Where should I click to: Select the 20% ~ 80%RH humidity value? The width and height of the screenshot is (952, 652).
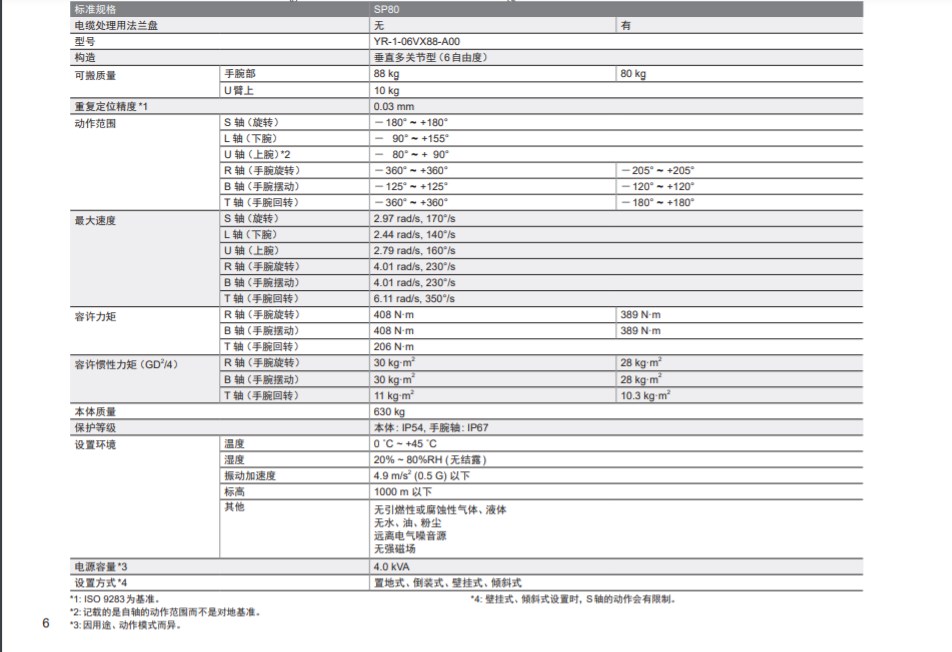coord(422,460)
